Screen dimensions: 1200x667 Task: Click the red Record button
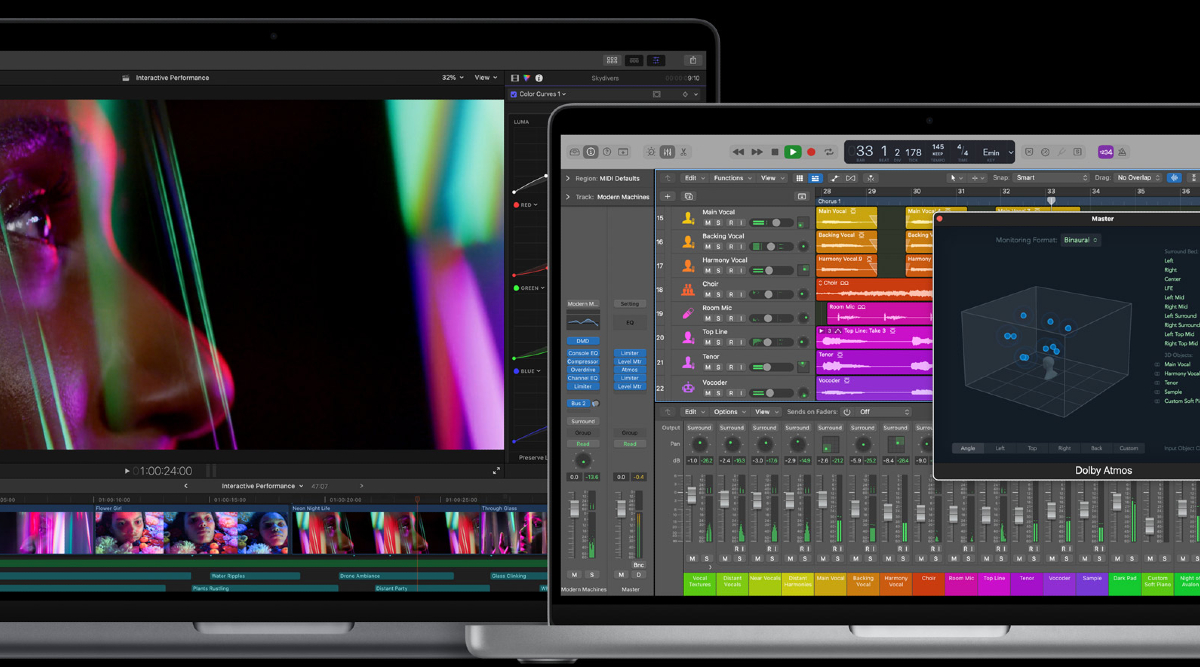(811, 152)
